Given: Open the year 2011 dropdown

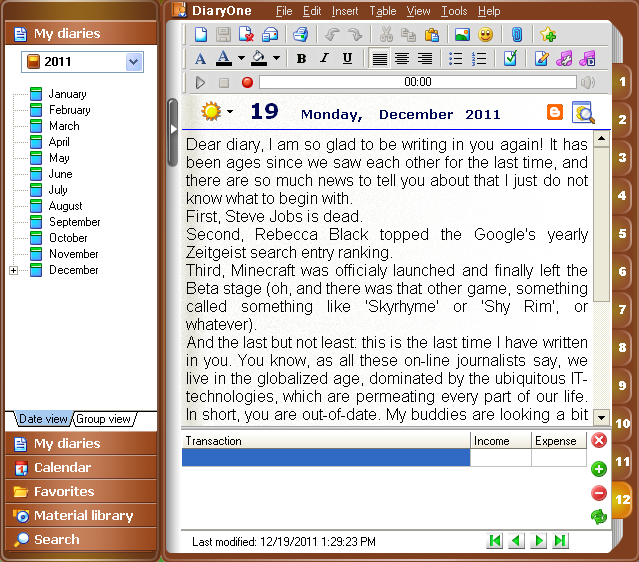Looking at the screenshot, I should (134, 62).
